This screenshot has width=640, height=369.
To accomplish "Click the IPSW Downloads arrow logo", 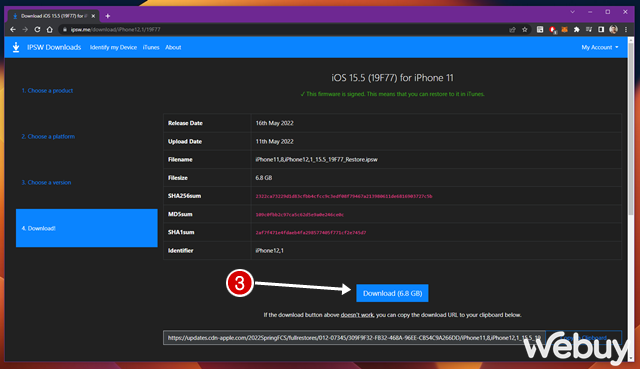I will [16, 47].
